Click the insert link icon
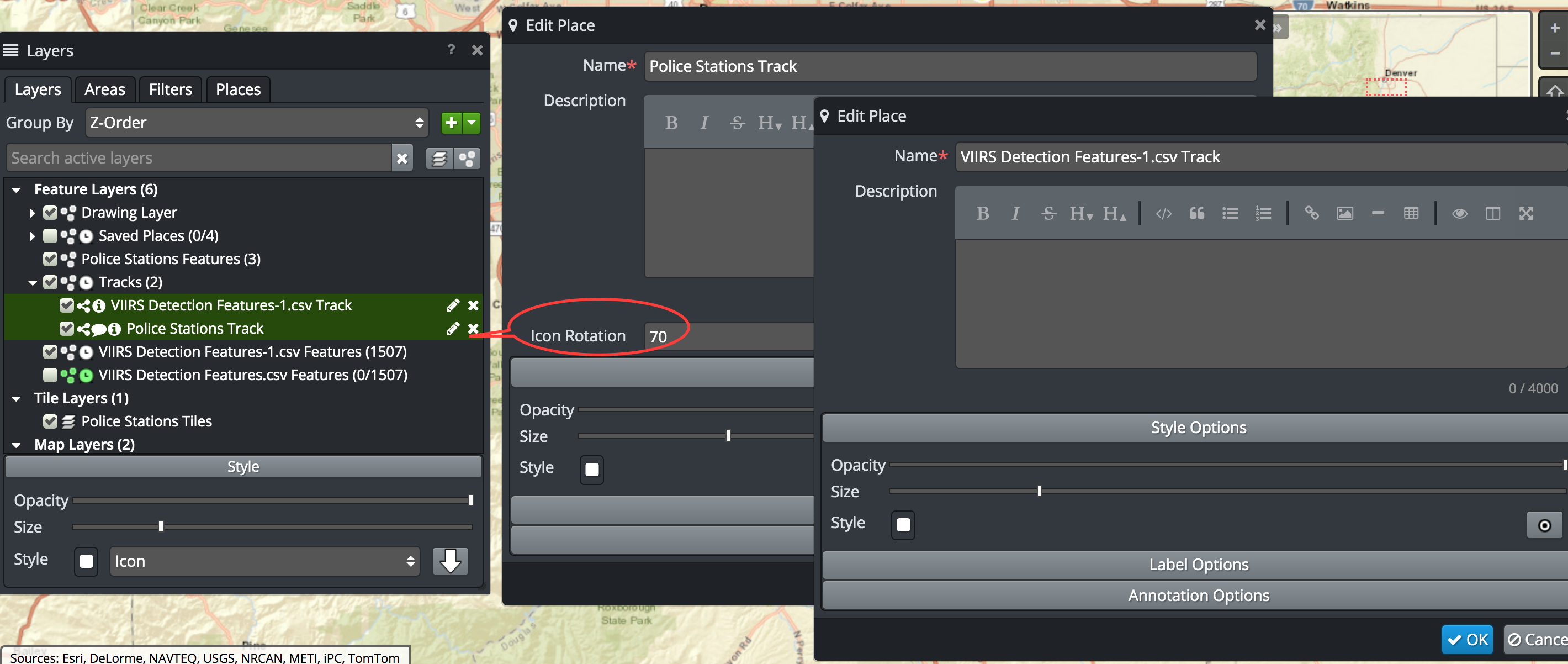This screenshot has width=1568, height=664. [1311, 213]
